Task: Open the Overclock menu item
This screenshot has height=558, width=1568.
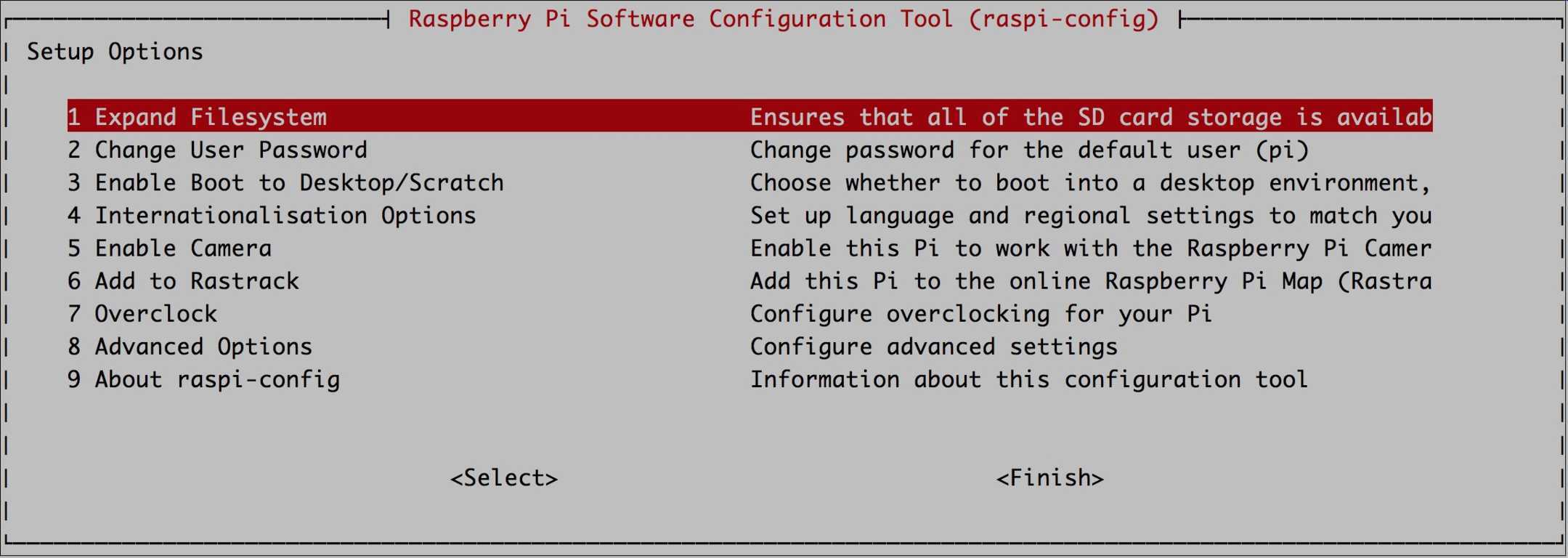Action: click(x=142, y=313)
